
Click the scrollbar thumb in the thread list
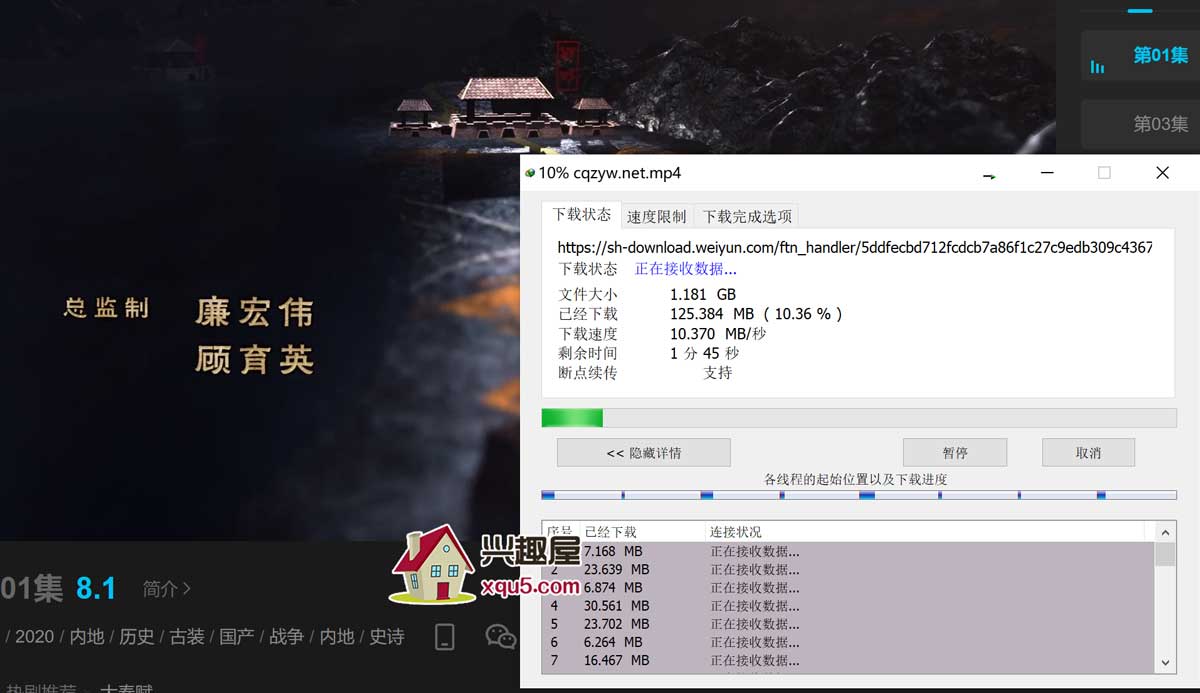coord(1165,554)
